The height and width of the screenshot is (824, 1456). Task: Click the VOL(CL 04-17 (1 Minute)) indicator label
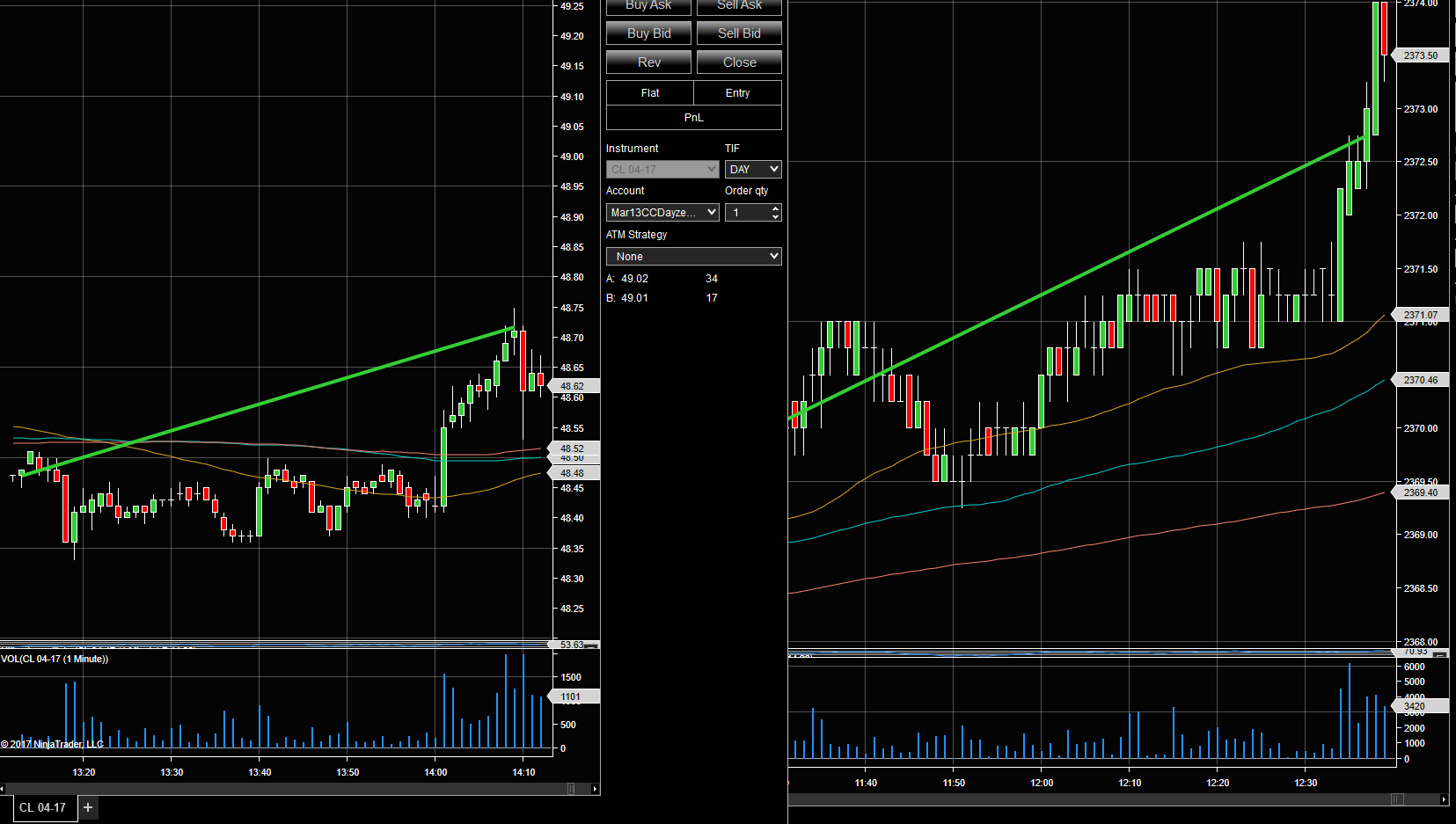[55, 659]
